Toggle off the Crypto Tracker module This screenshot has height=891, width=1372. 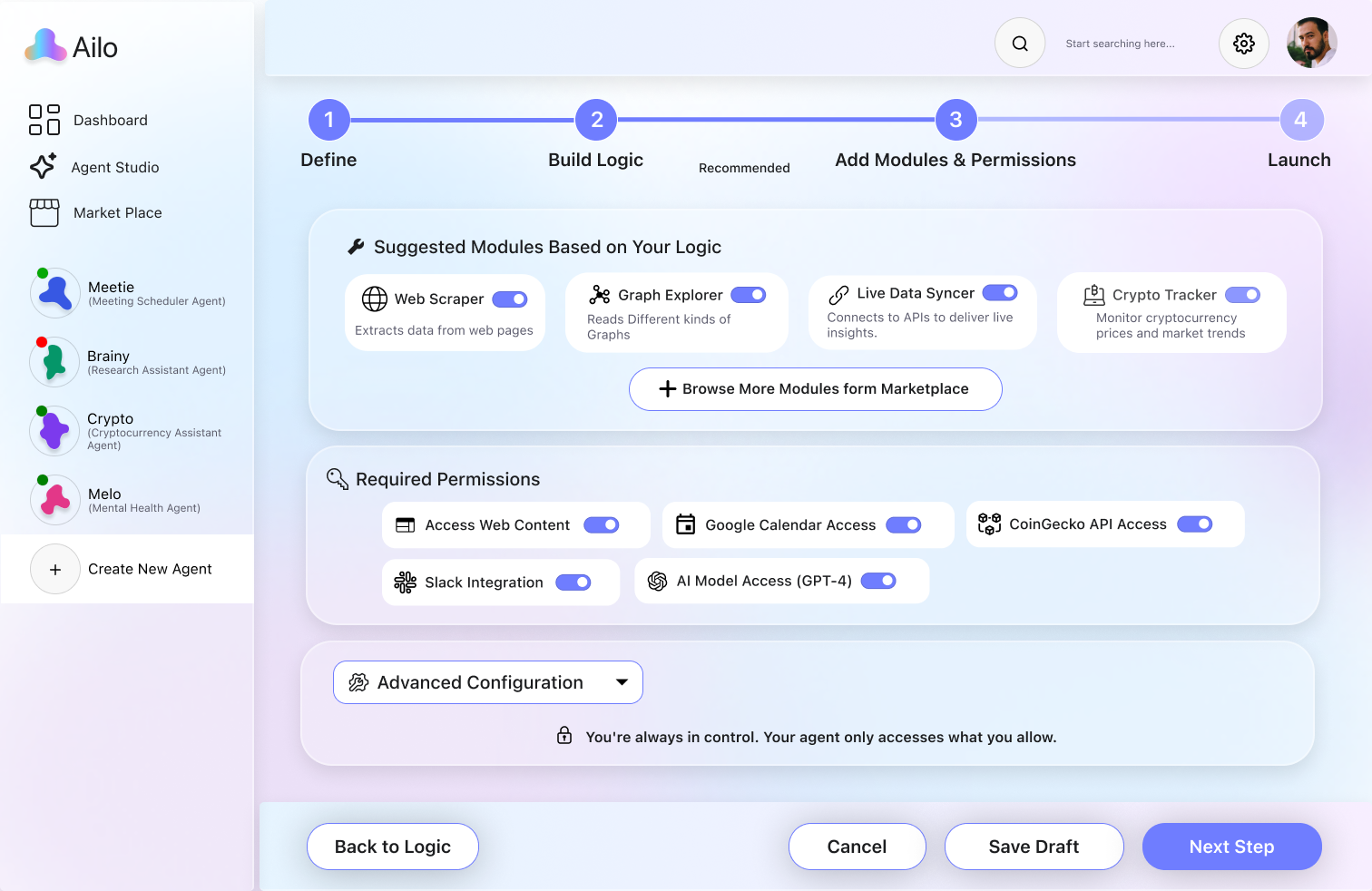tap(1242, 295)
